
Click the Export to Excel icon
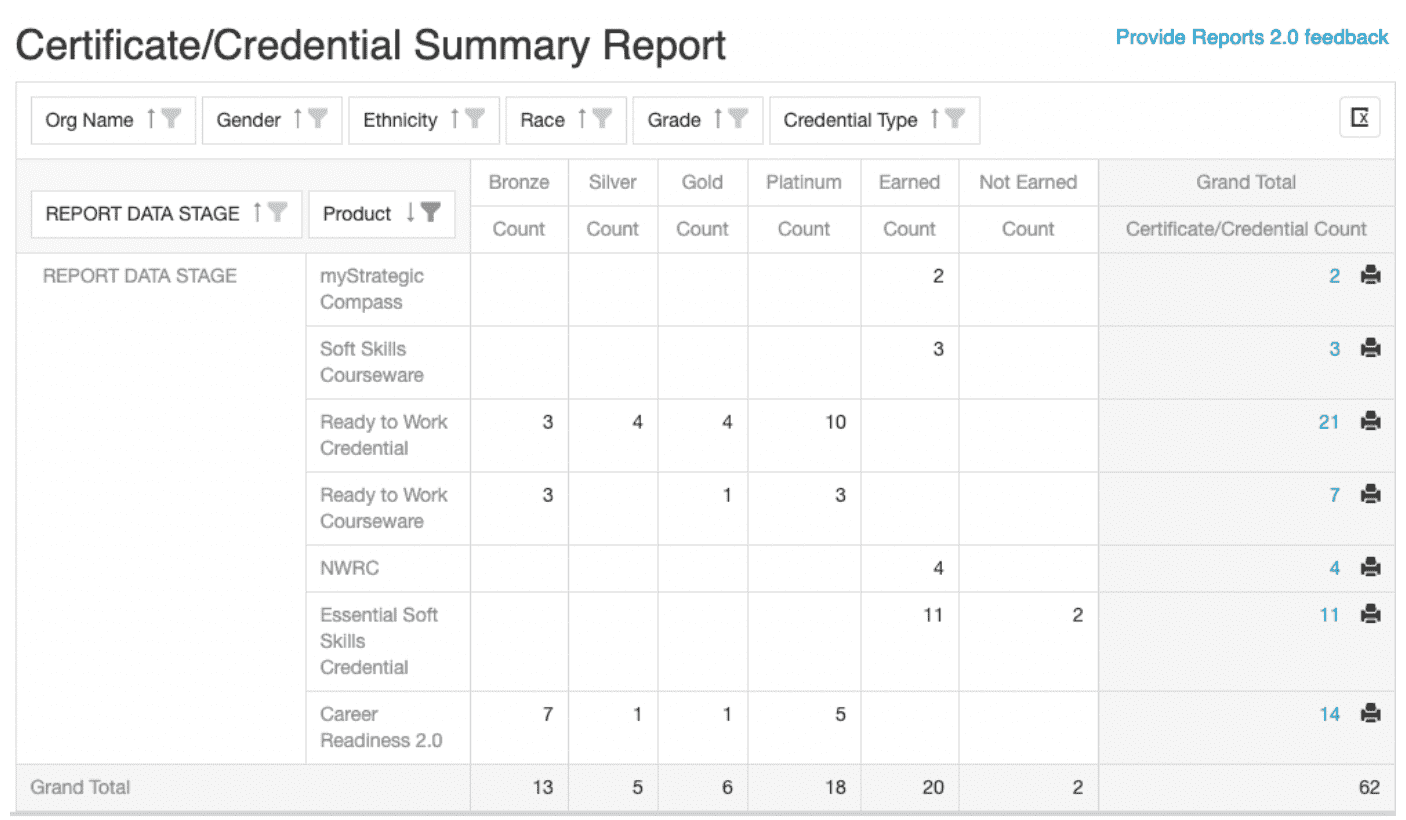(x=1359, y=118)
